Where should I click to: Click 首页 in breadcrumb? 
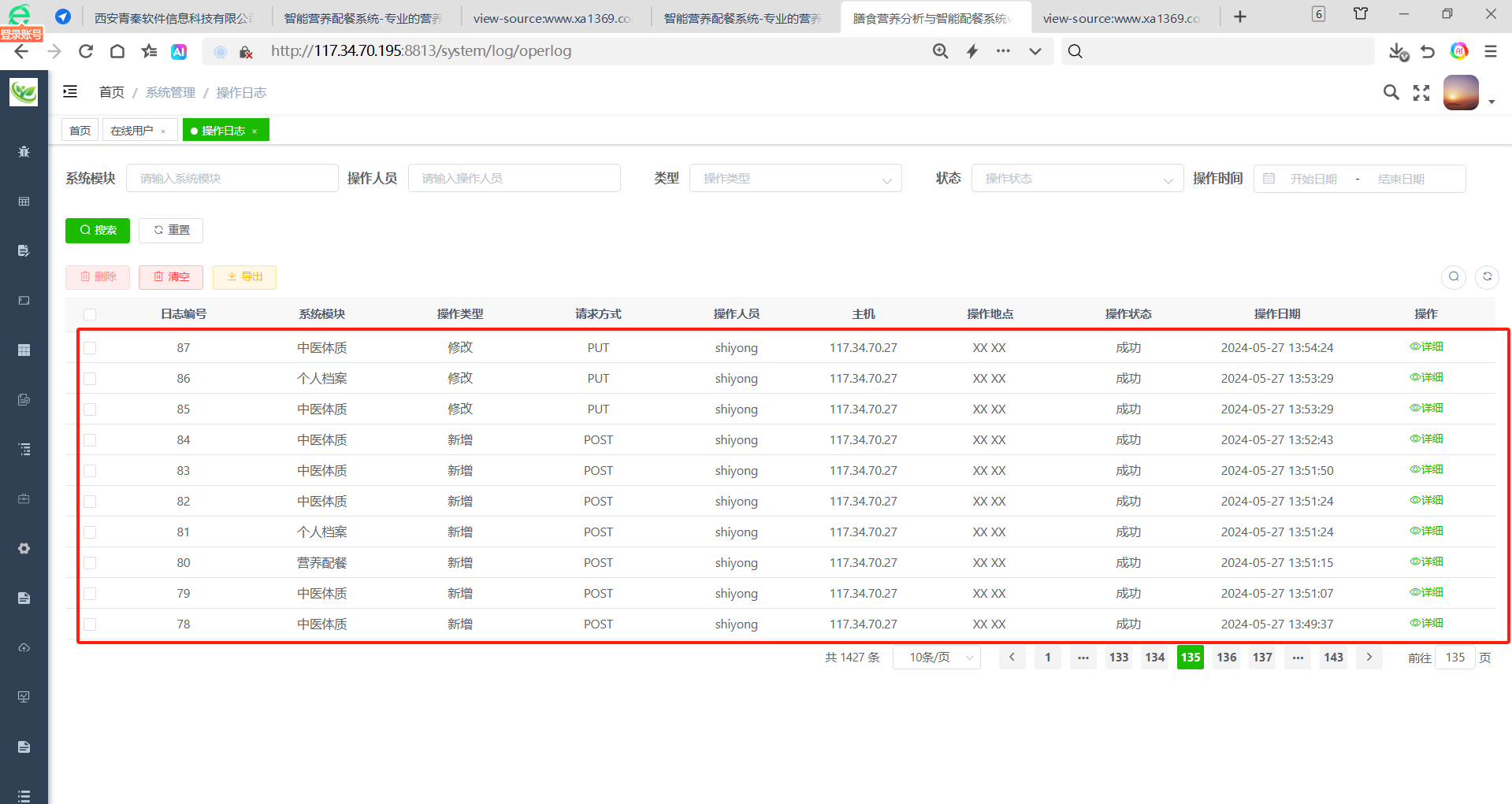111,92
